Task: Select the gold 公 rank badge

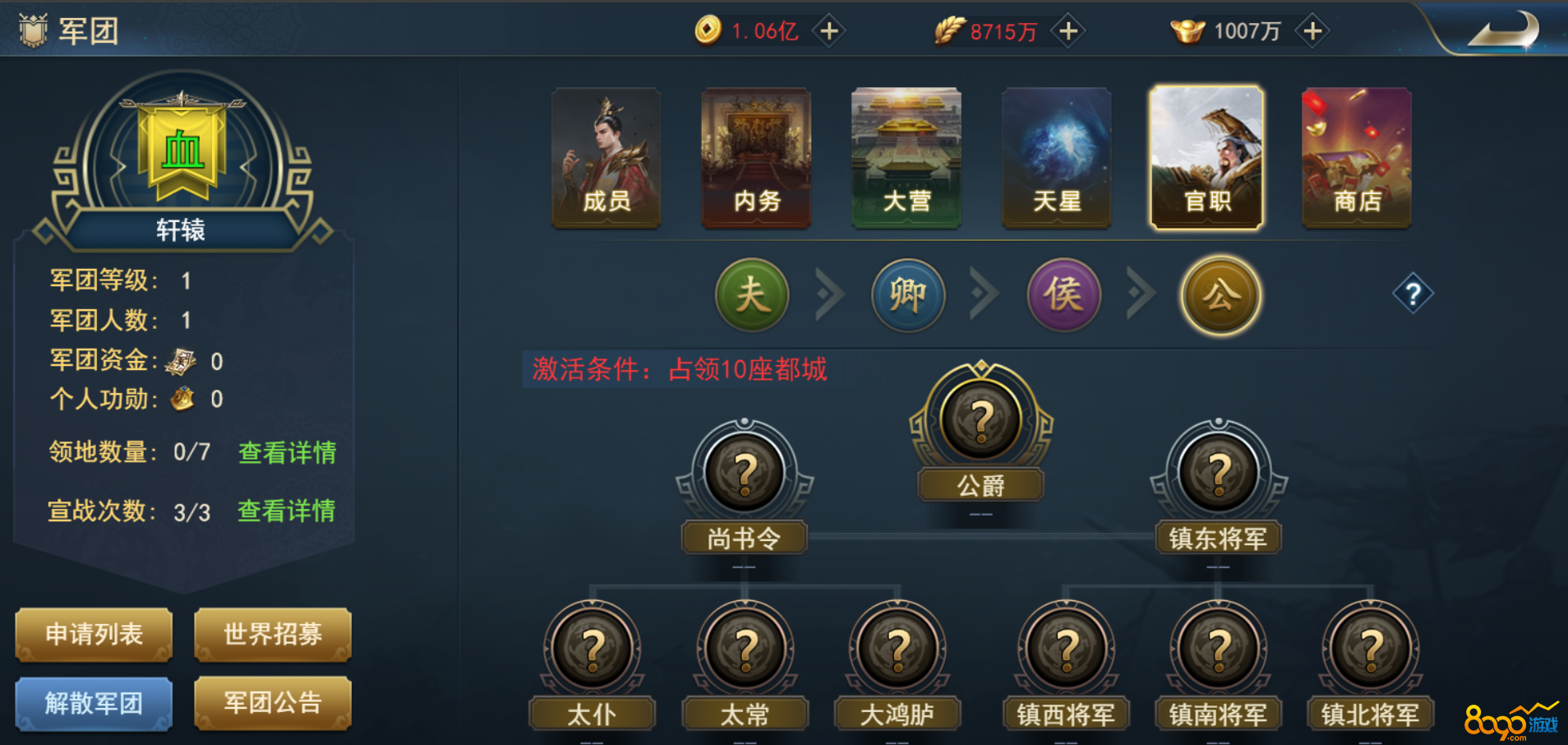Action: pos(1220,294)
